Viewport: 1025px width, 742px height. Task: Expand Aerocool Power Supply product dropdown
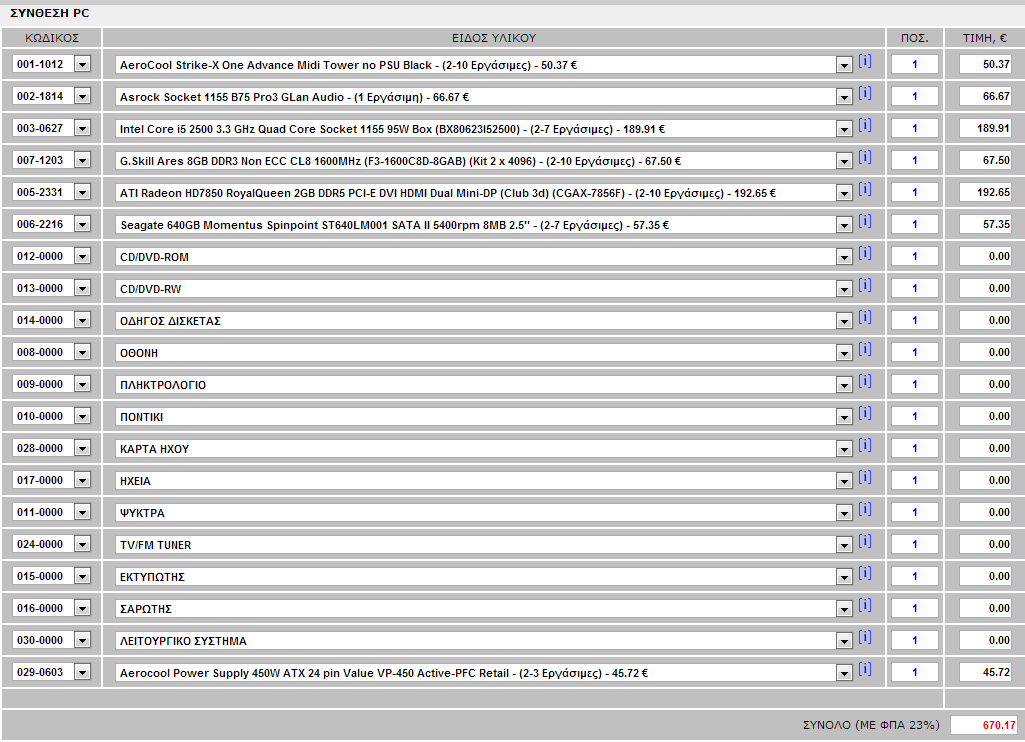844,673
